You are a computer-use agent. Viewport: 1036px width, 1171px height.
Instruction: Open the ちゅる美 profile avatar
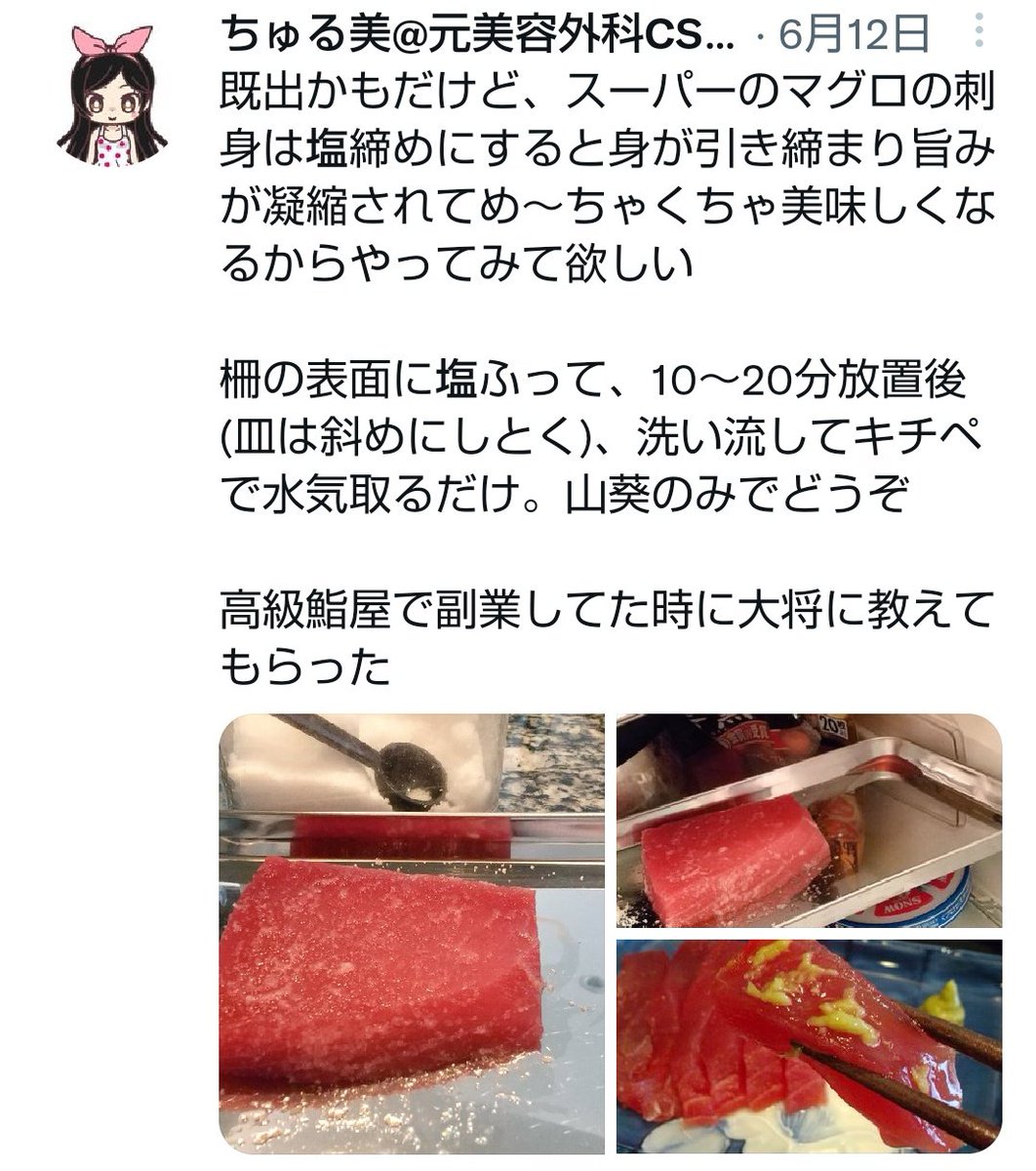click(x=111, y=95)
